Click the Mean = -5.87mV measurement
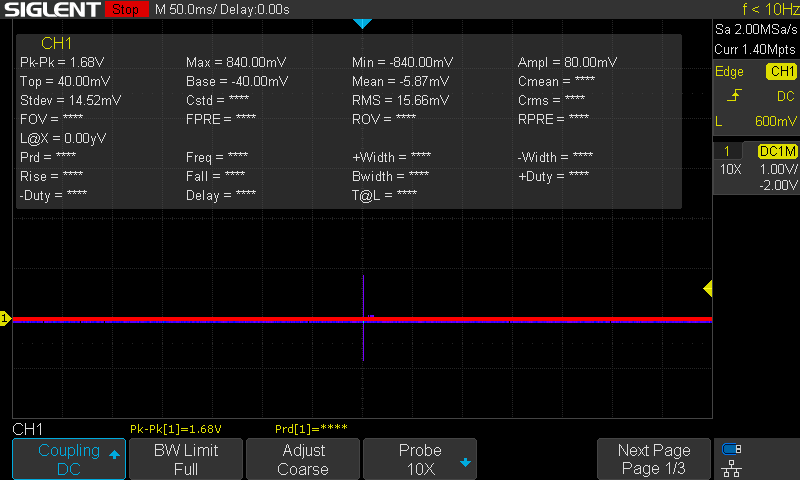800x480 pixels. coord(401,81)
